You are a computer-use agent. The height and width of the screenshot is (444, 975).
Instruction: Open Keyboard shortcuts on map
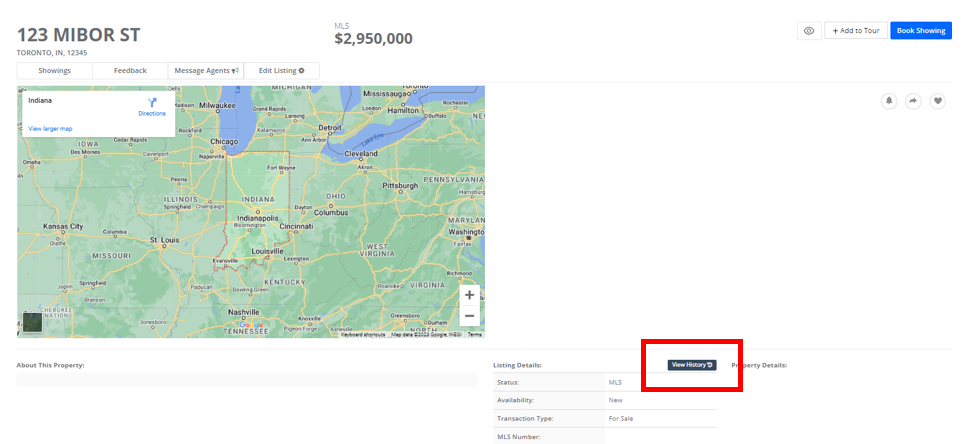(363, 335)
